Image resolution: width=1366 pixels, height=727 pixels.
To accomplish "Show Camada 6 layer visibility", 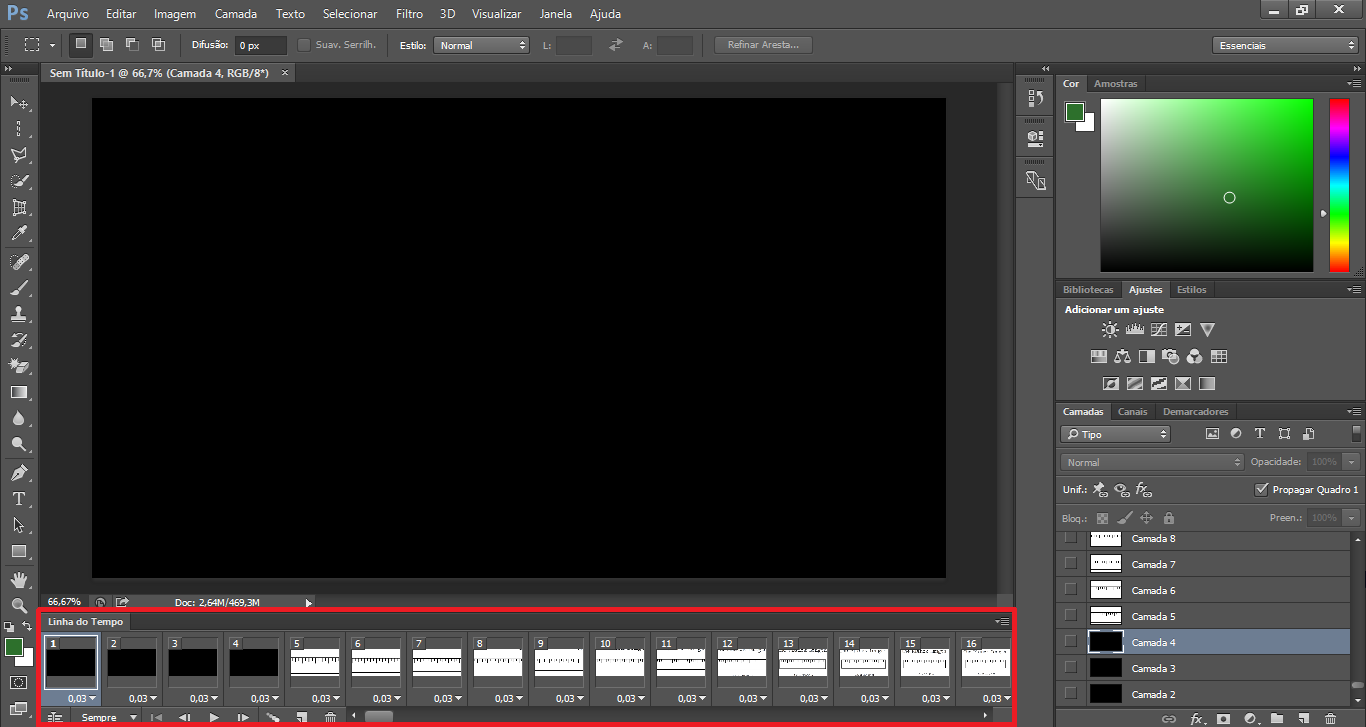I will coord(1071,590).
